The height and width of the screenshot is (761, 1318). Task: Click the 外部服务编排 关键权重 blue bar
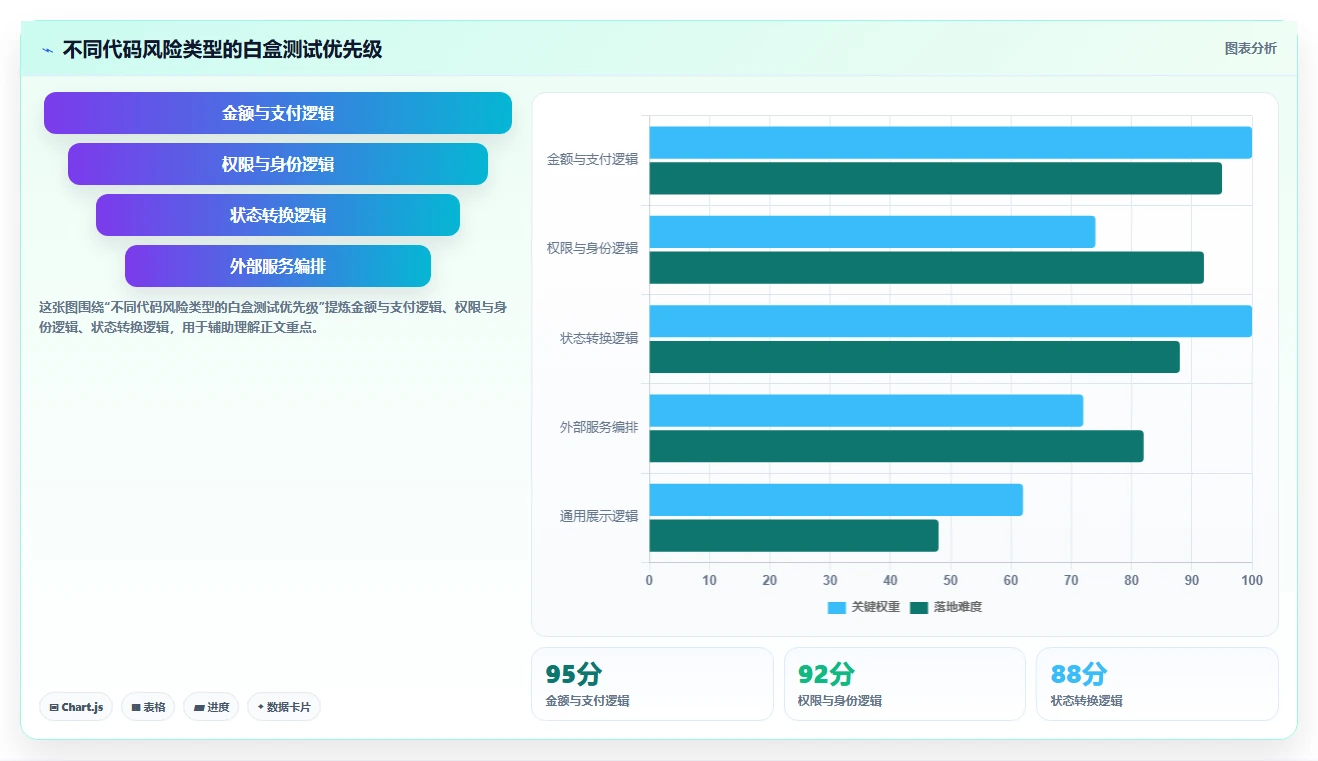pyautogui.click(x=866, y=411)
